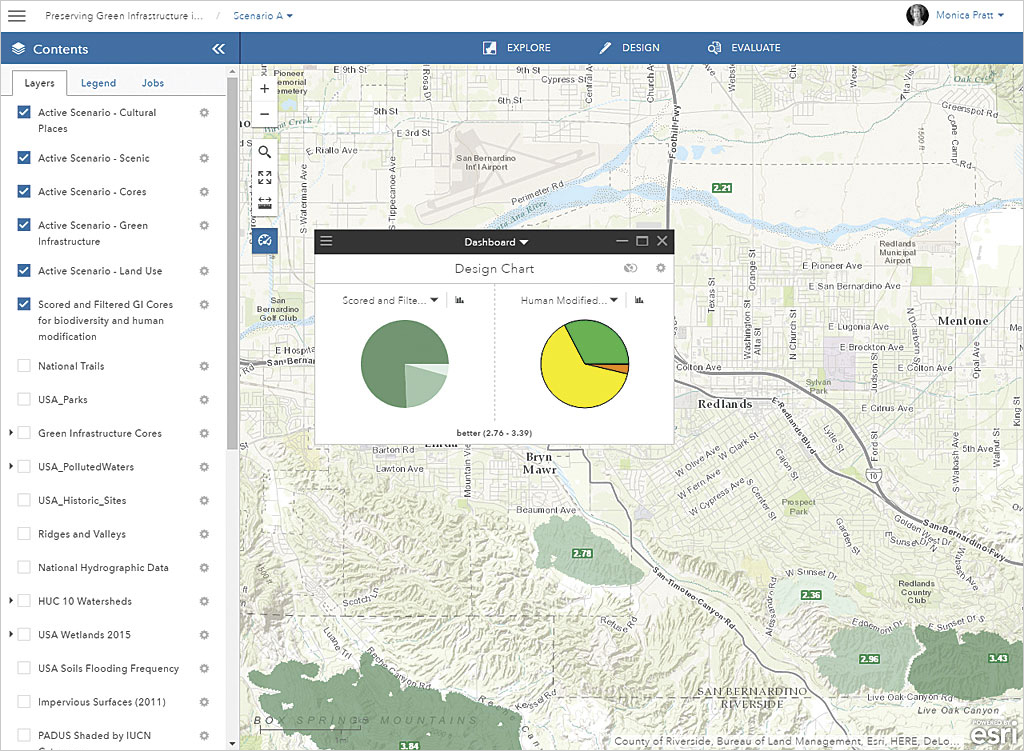Screen dimensions: 1024x751
Task: Collapse the Contents panel
Action: coord(218,49)
